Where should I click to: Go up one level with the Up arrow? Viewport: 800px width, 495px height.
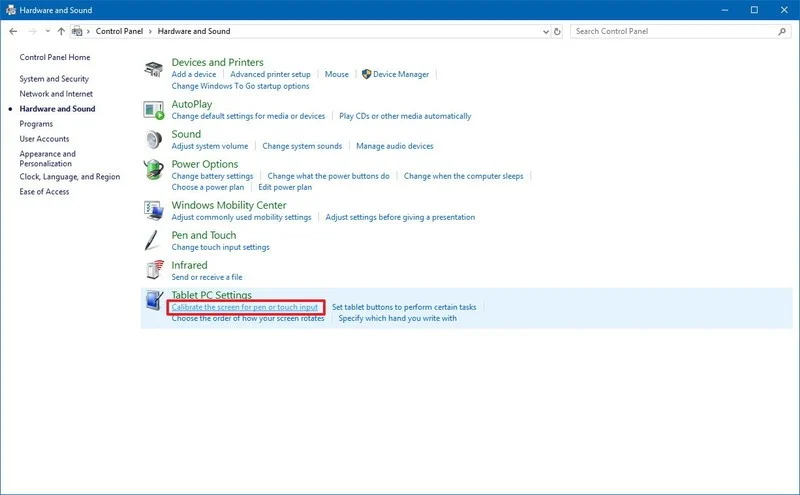coord(61,31)
